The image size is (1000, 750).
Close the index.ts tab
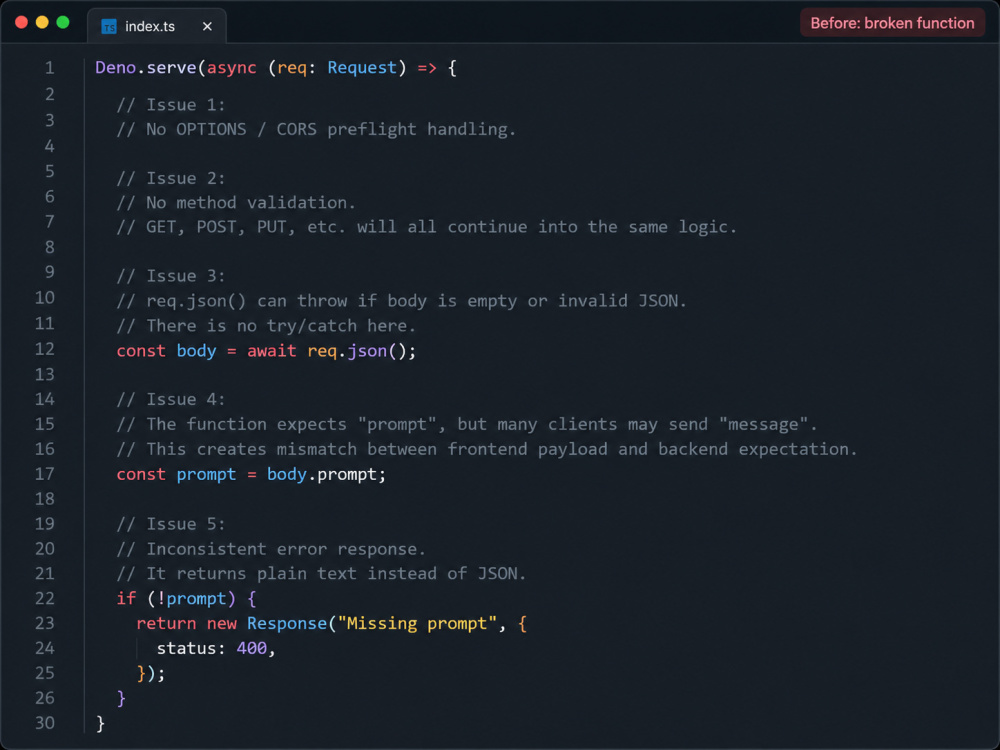[207, 26]
